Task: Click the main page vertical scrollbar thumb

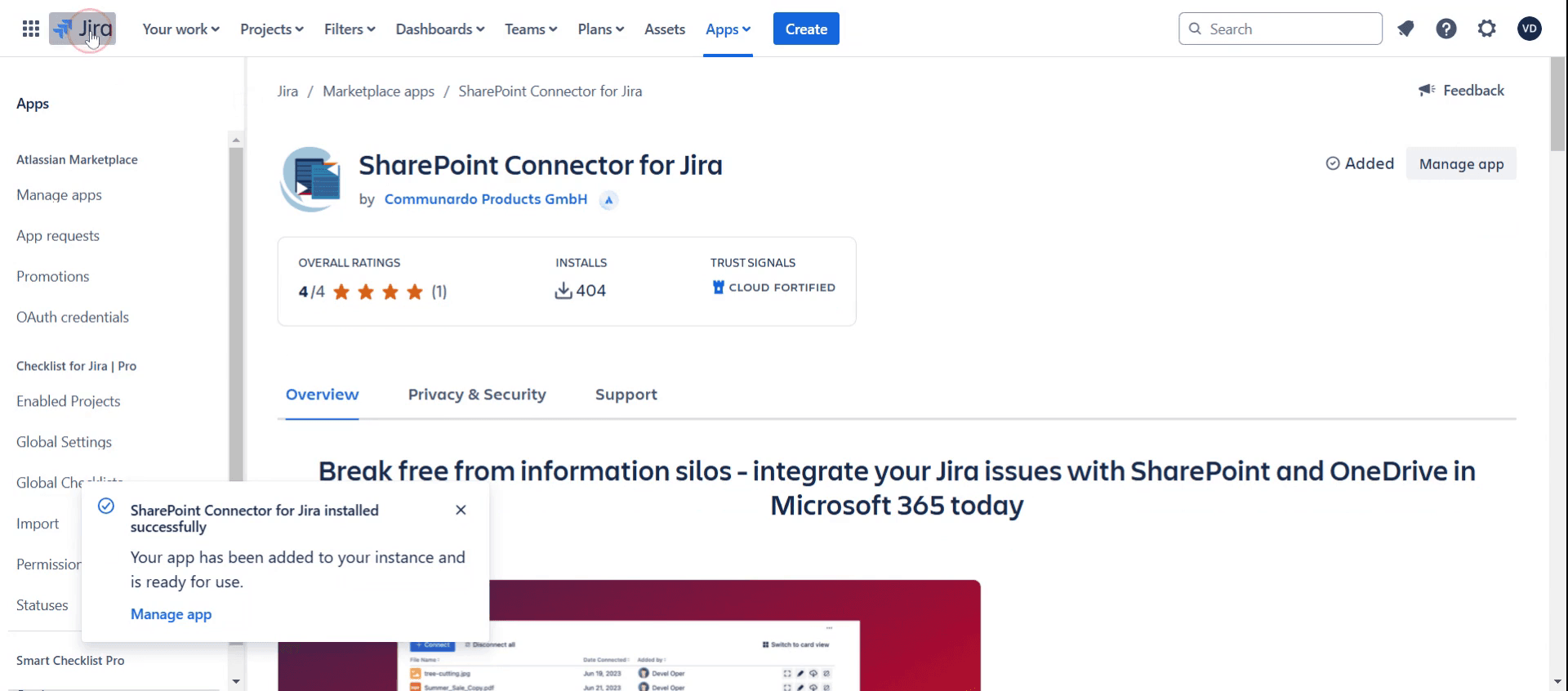Action: coord(1558,104)
